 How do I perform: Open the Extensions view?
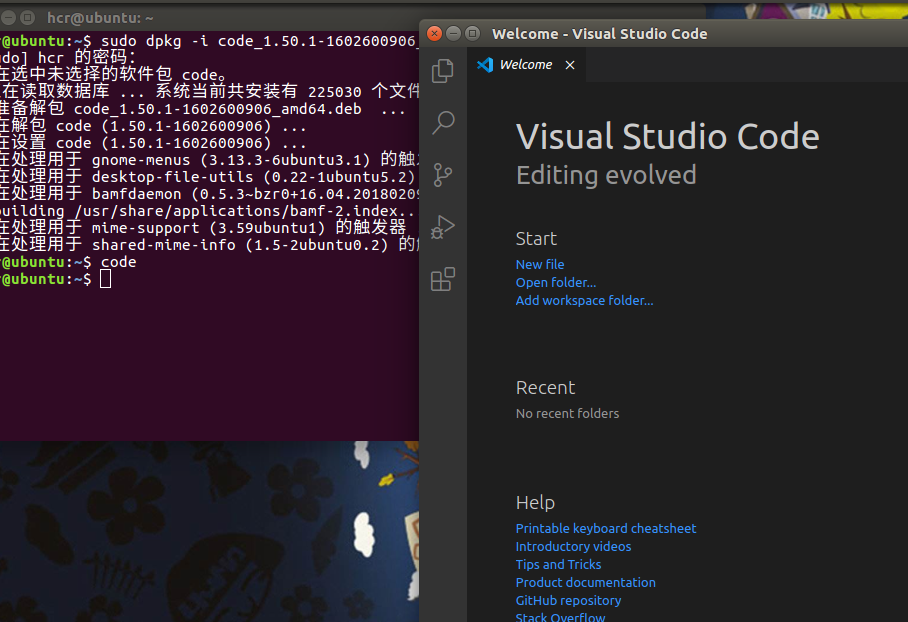coord(443,279)
